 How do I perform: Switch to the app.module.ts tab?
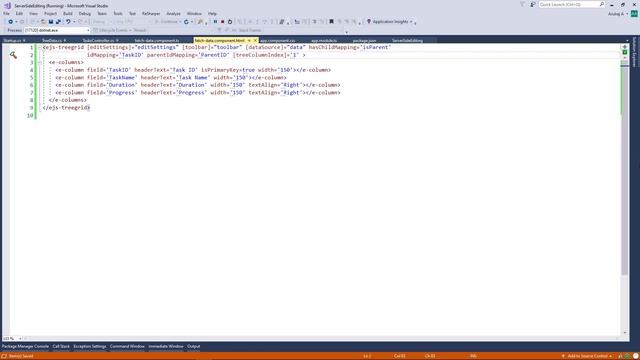pyautogui.click(x=324, y=40)
